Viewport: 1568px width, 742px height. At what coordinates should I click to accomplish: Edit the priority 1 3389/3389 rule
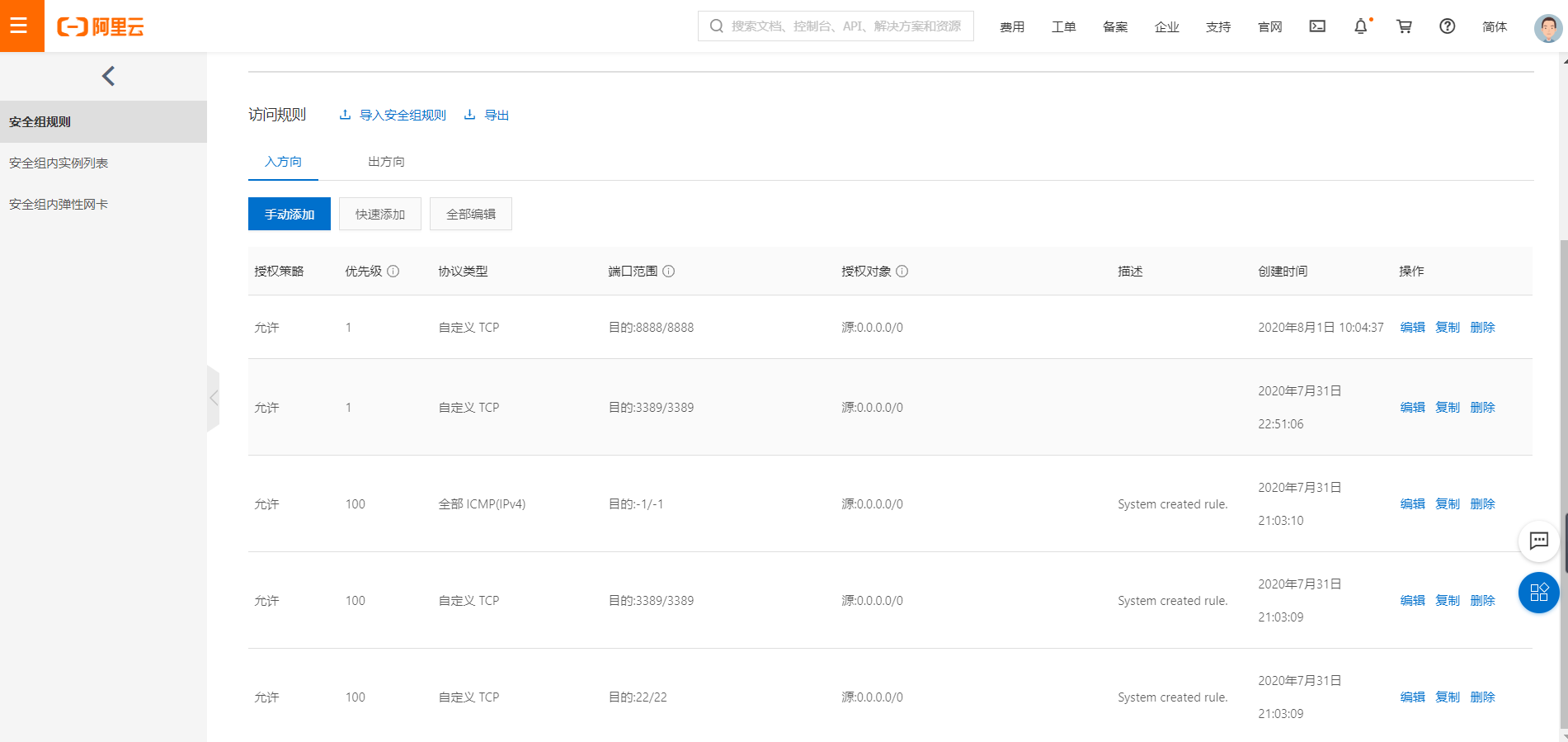pos(1412,408)
